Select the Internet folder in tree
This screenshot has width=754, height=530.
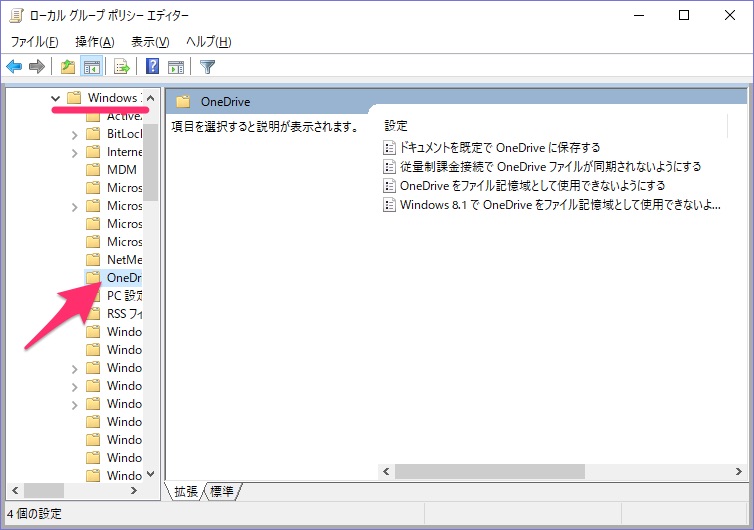114,152
